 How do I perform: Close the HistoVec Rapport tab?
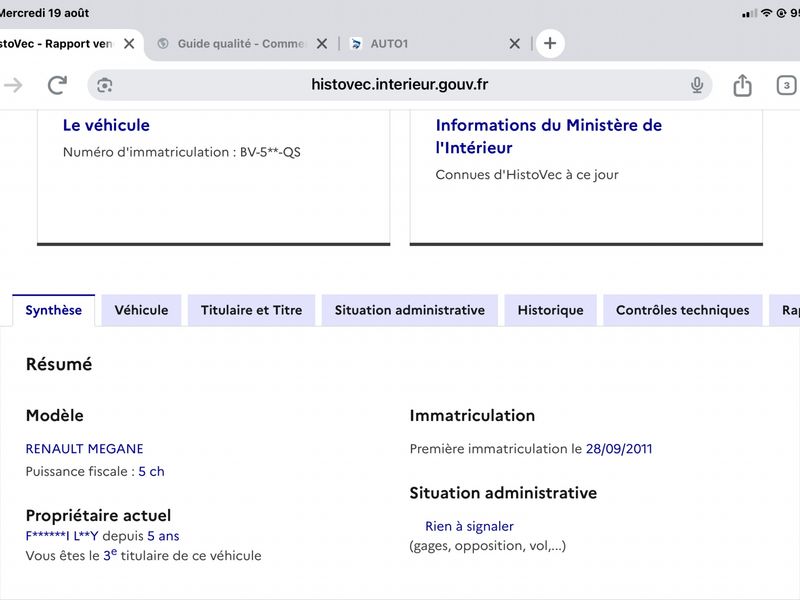130,44
